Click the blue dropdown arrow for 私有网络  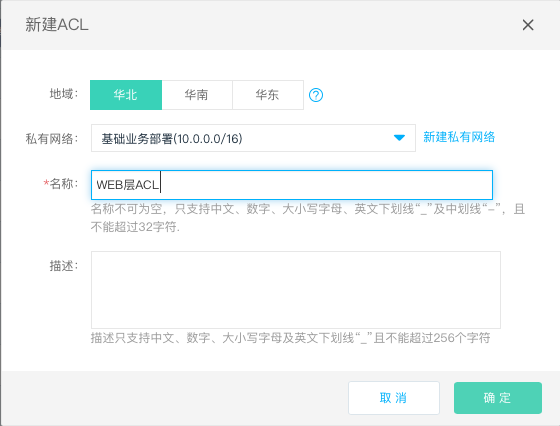pyautogui.click(x=399, y=137)
